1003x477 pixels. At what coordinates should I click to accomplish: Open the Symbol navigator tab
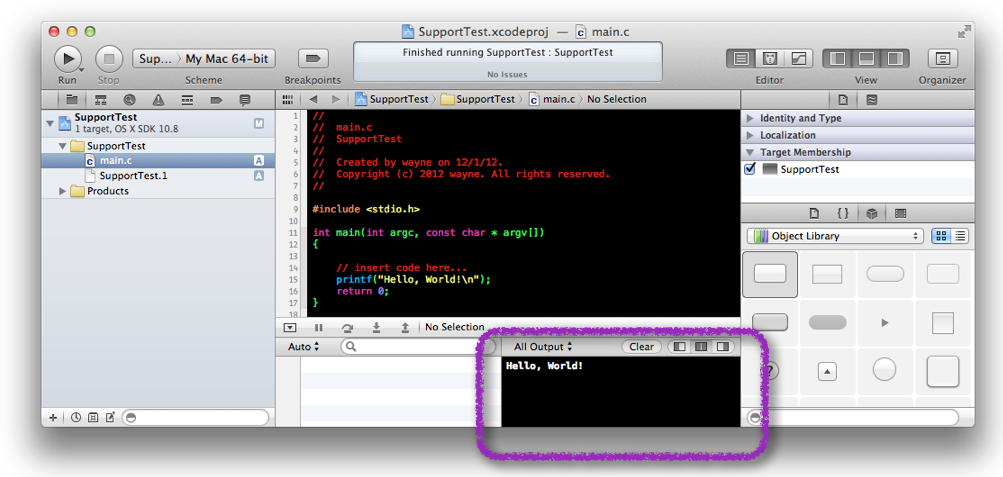click(100, 100)
